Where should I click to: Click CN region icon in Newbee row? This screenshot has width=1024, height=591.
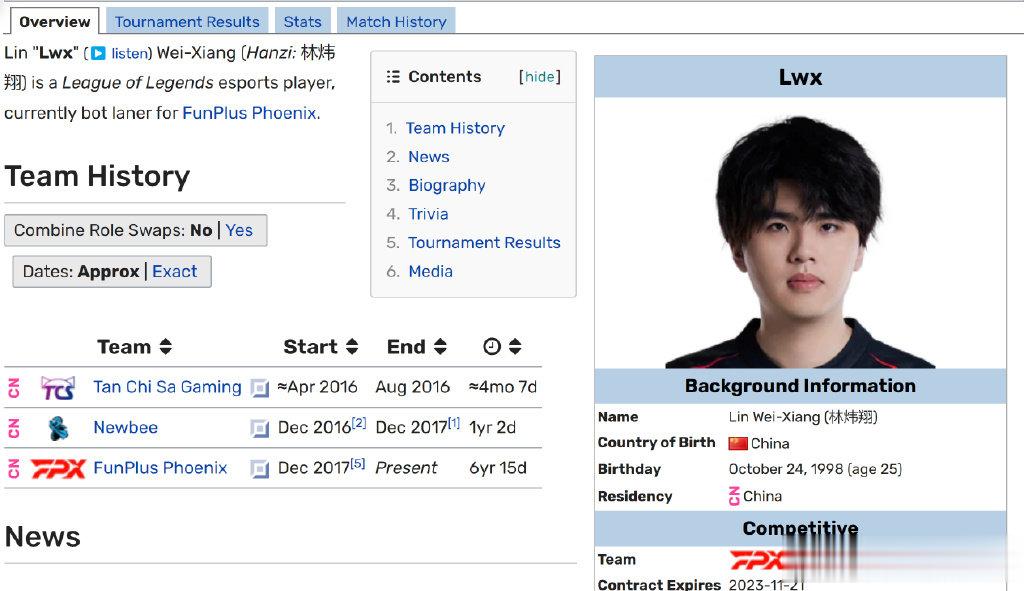click(14, 428)
